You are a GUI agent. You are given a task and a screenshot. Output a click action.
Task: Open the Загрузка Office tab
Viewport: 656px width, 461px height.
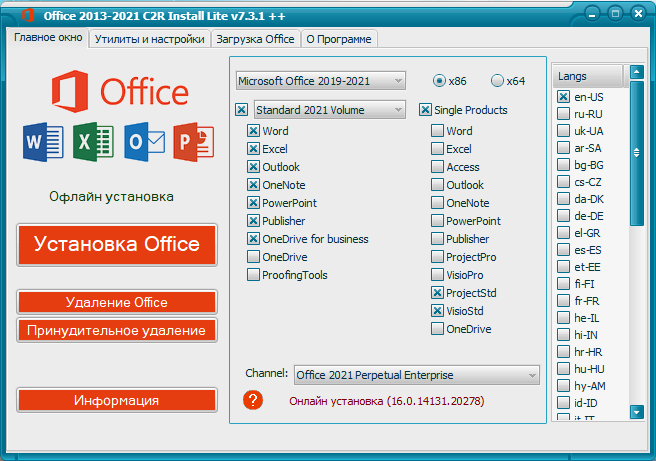pyautogui.click(x=255, y=39)
